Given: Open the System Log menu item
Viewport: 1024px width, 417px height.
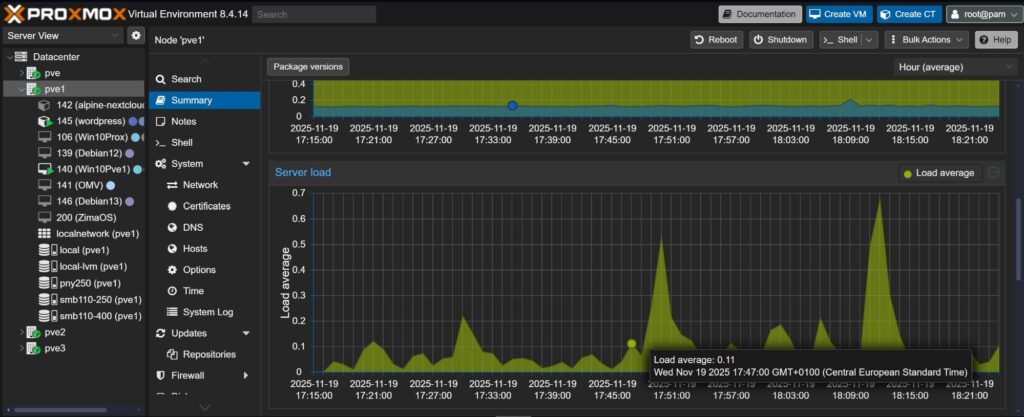Looking at the screenshot, I should (x=207, y=312).
